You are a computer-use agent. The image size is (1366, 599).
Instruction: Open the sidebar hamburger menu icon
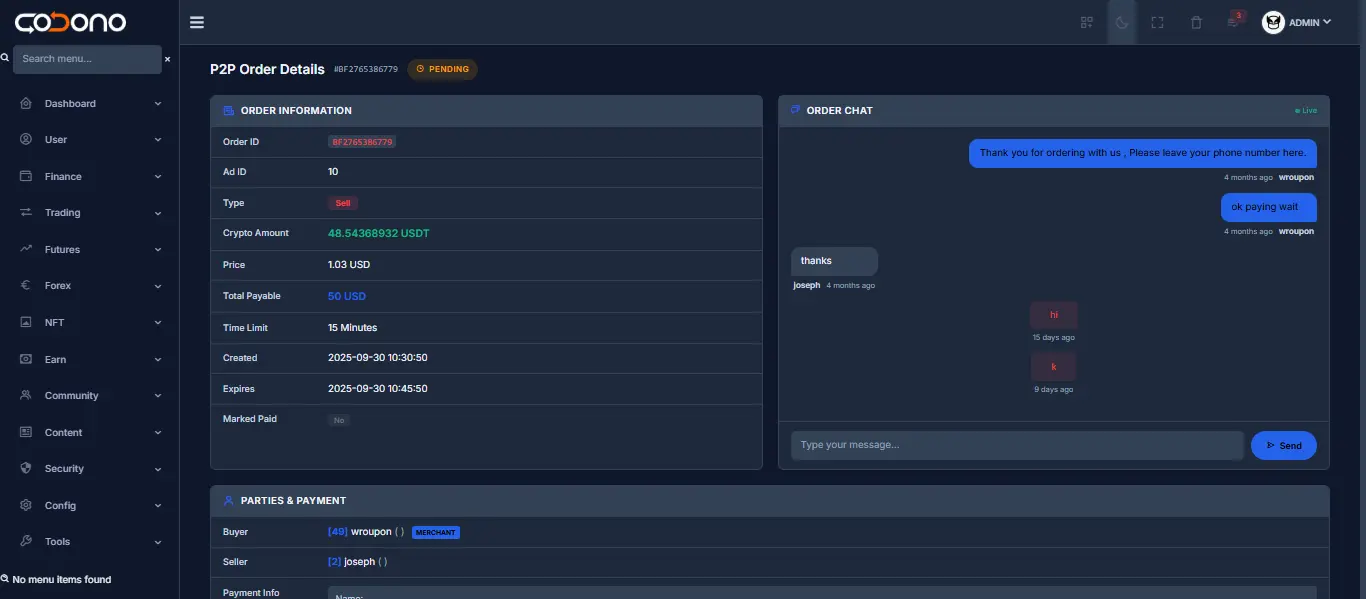[196, 21]
